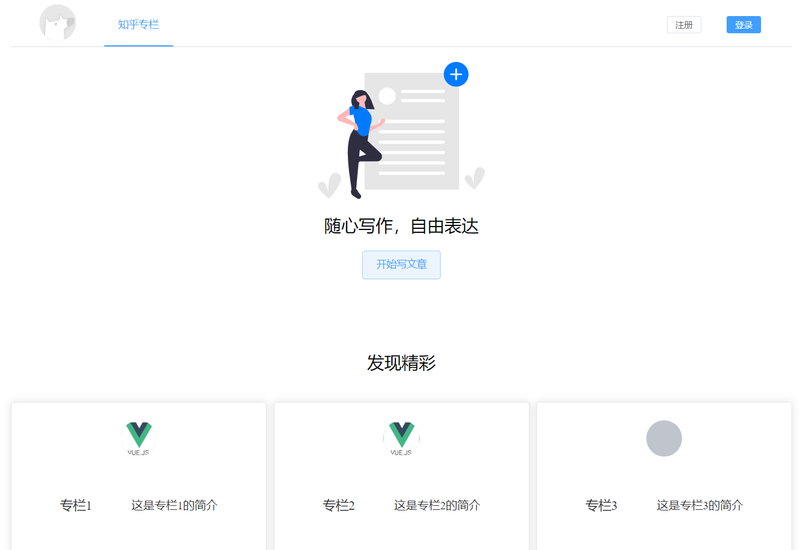Click the gray placeholder avatar of 专栏3
The width and height of the screenshot is (800, 550).
point(664,438)
